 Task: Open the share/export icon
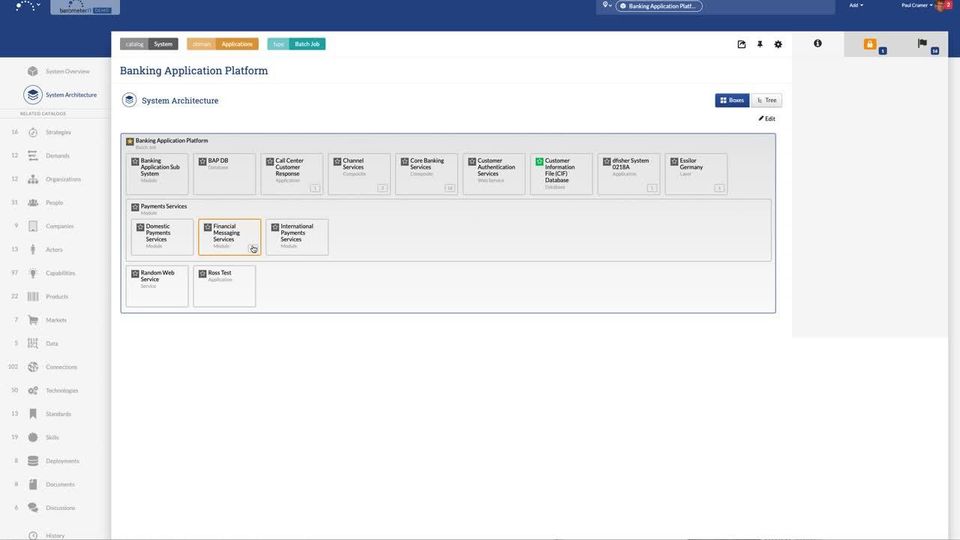[741, 44]
